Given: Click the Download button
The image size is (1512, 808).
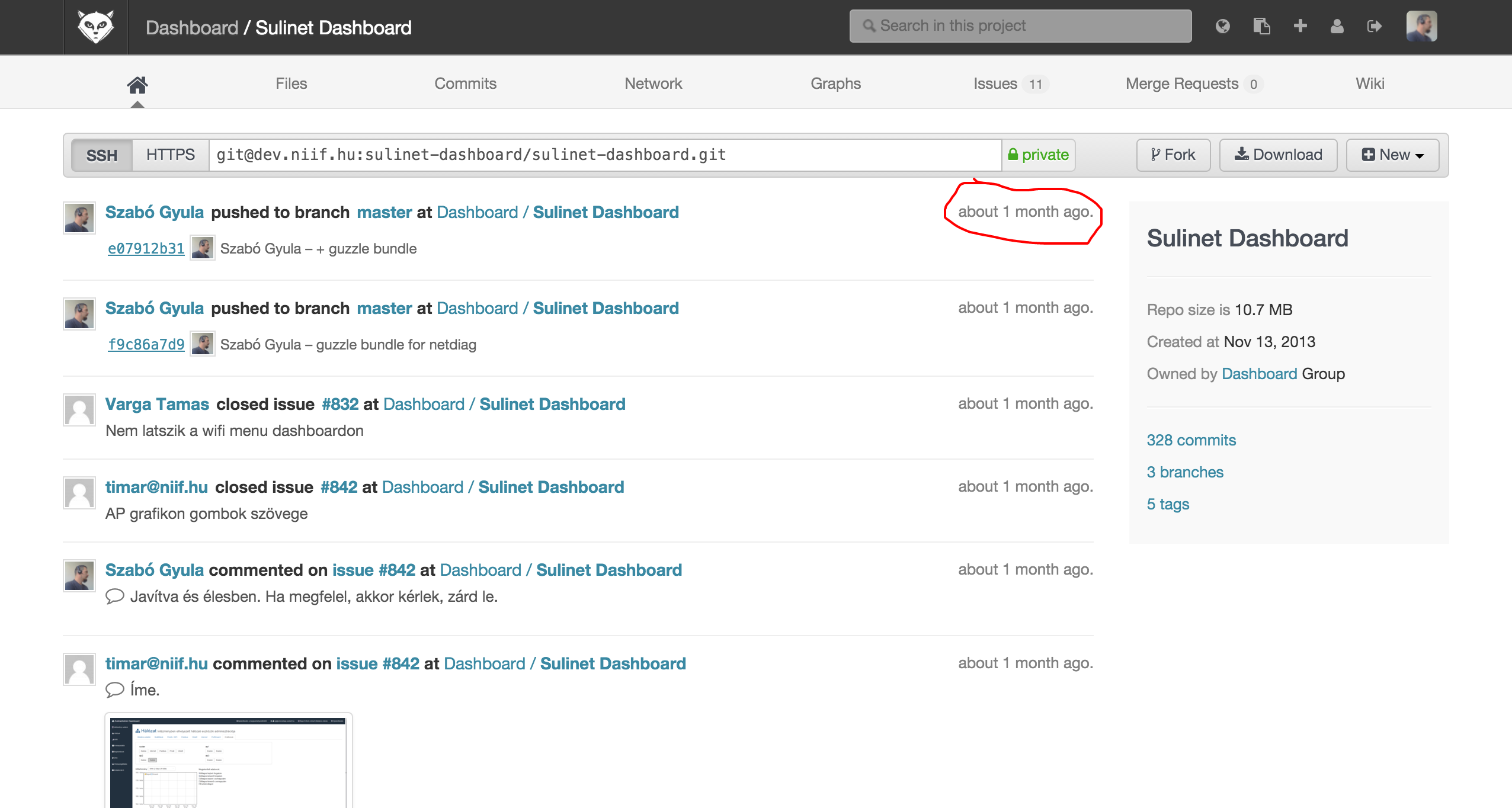Looking at the screenshot, I should pos(1278,155).
